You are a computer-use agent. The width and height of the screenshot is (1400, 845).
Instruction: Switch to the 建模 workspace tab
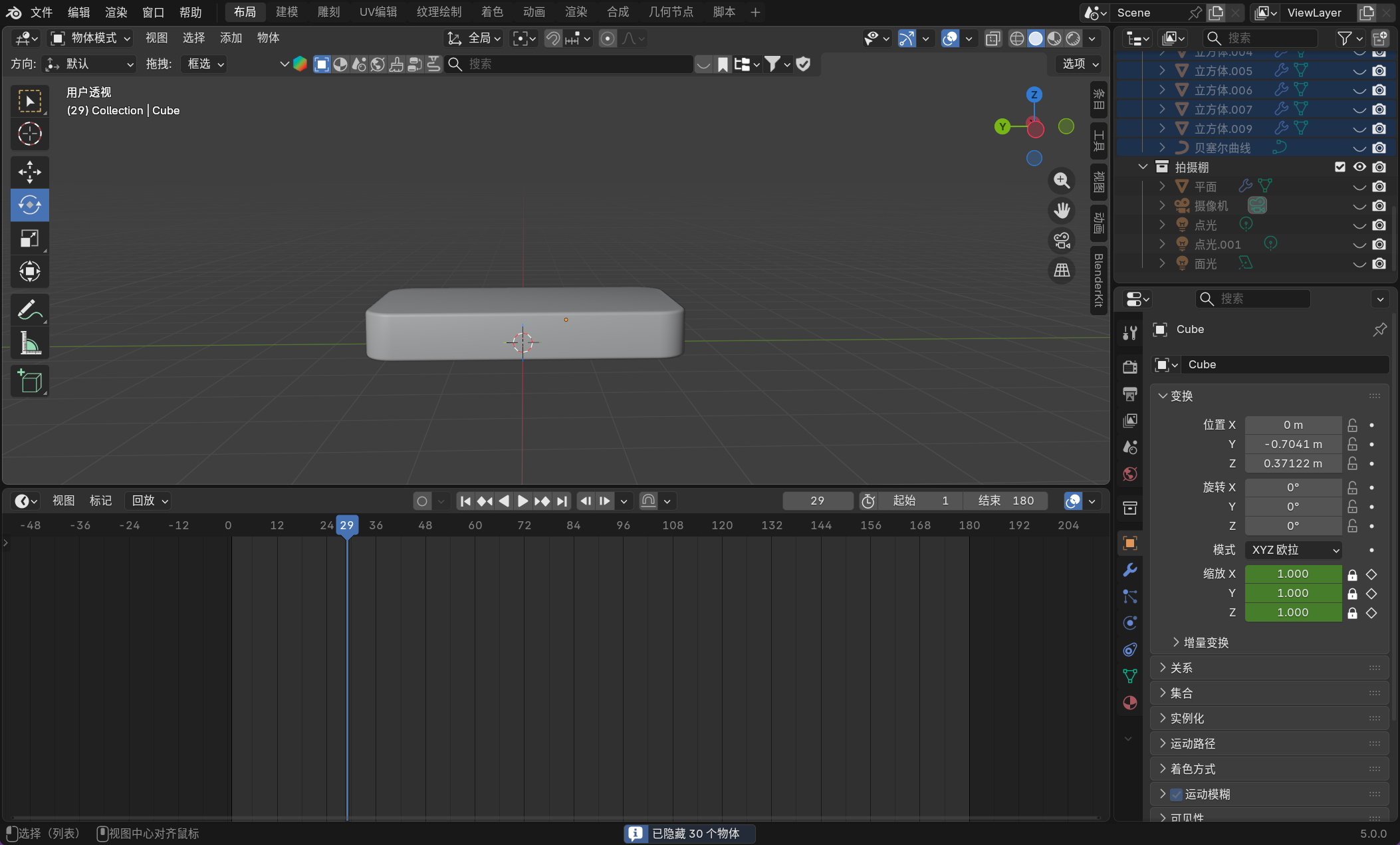point(287,12)
